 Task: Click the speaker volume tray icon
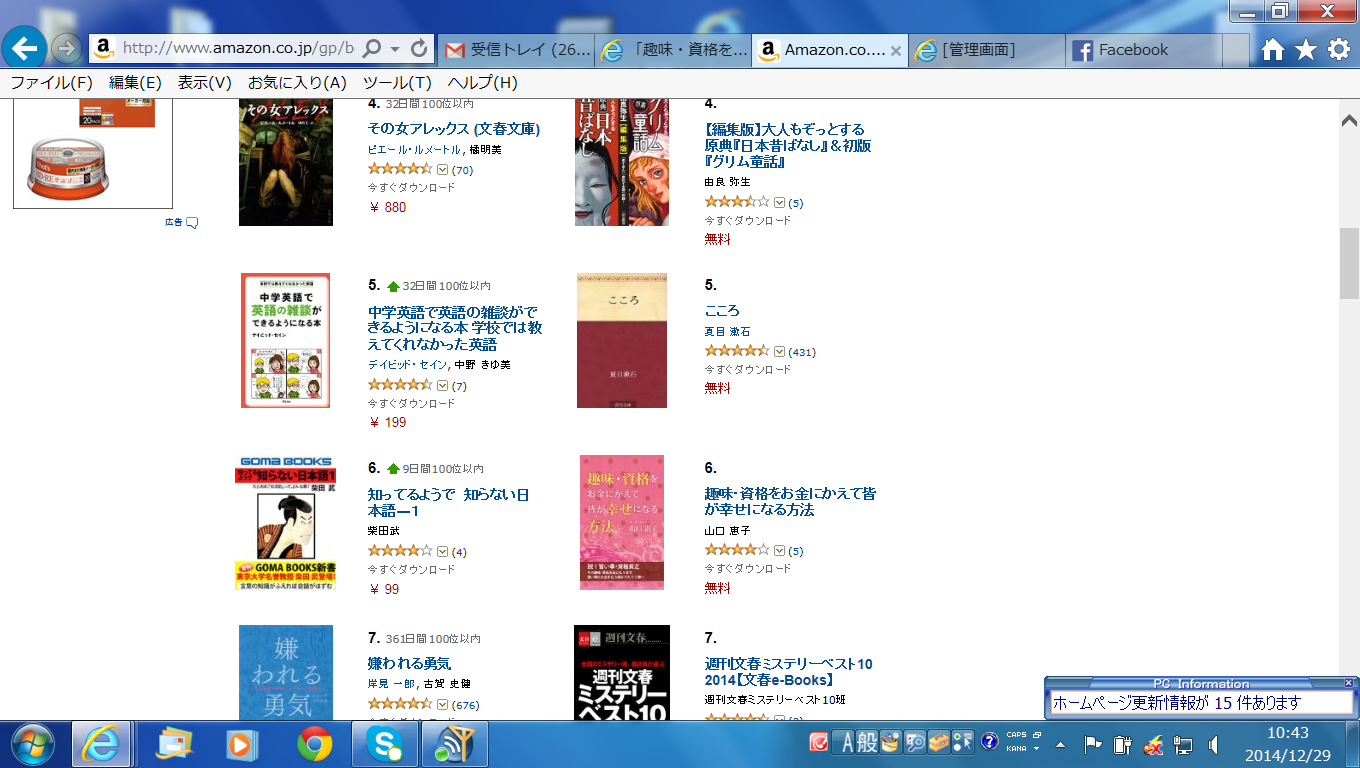click(1213, 745)
